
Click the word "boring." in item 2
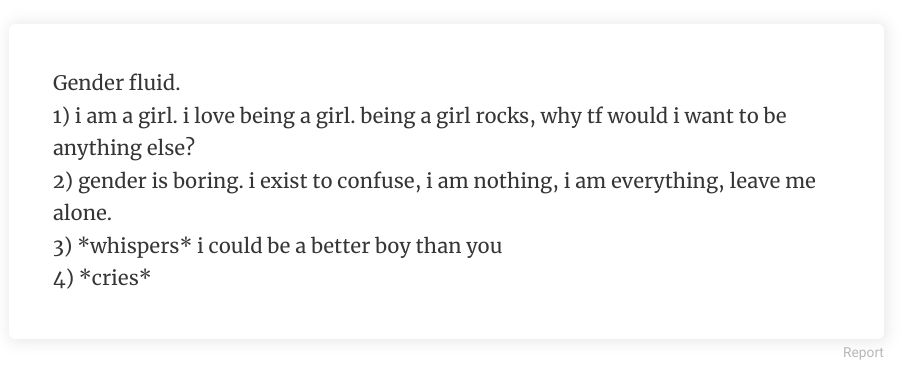(x=204, y=182)
